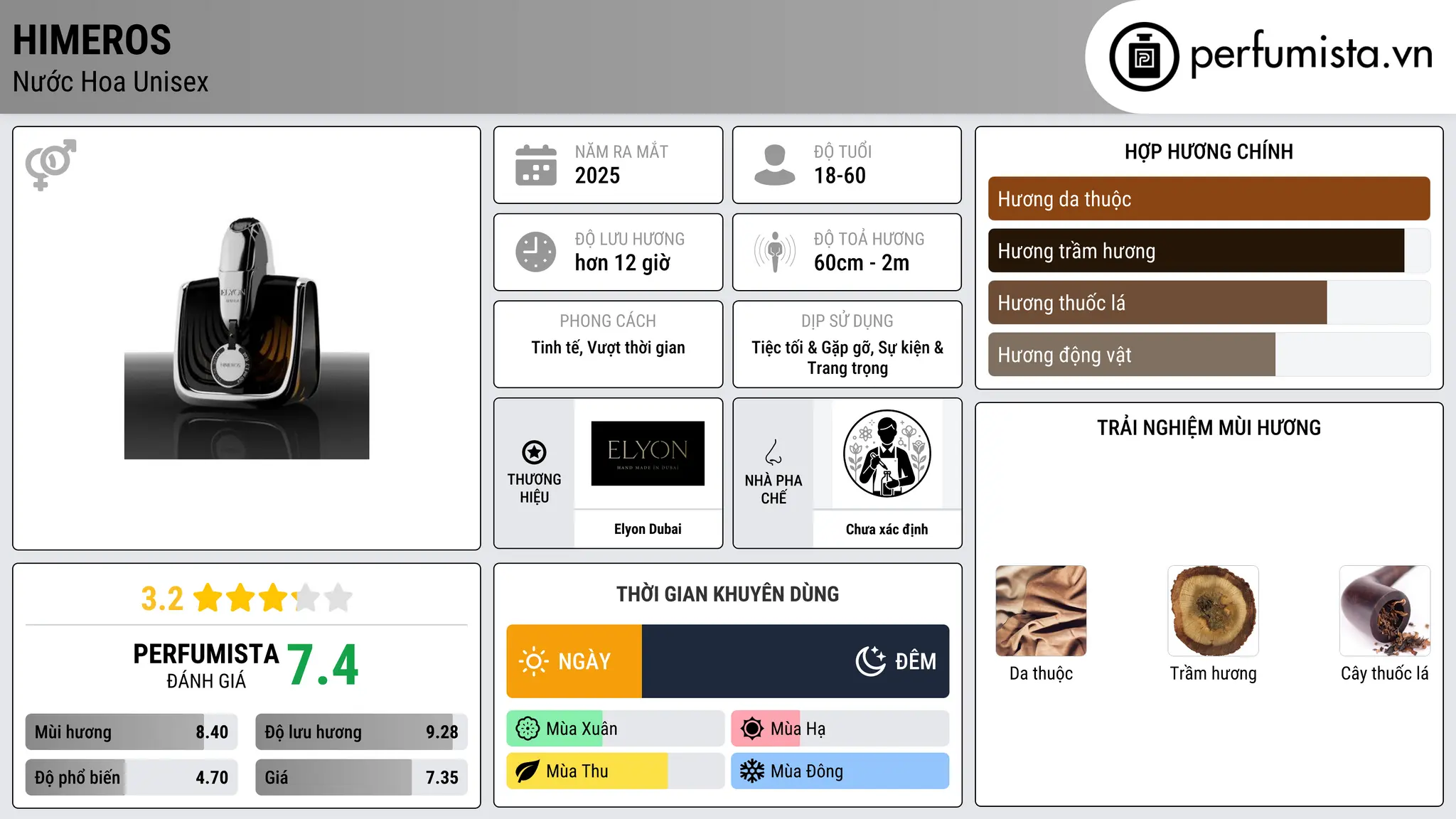Screen dimensions: 1456x819
Task: Click the Trầm hương agarwood thumbnail
Action: tap(1213, 611)
